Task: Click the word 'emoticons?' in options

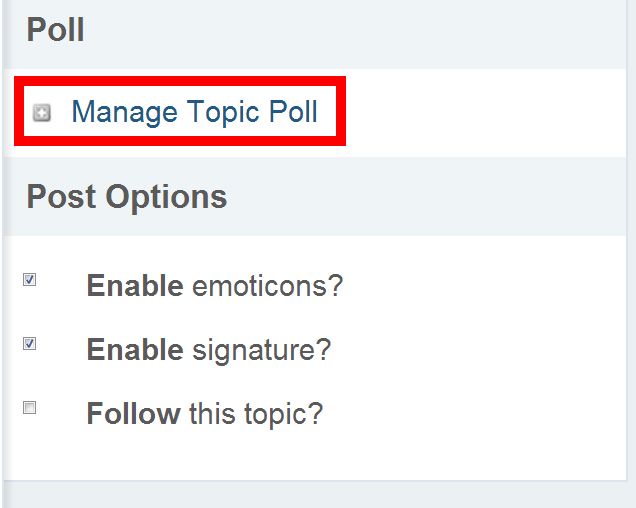Action: pyautogui.click(x=267, y=286)
